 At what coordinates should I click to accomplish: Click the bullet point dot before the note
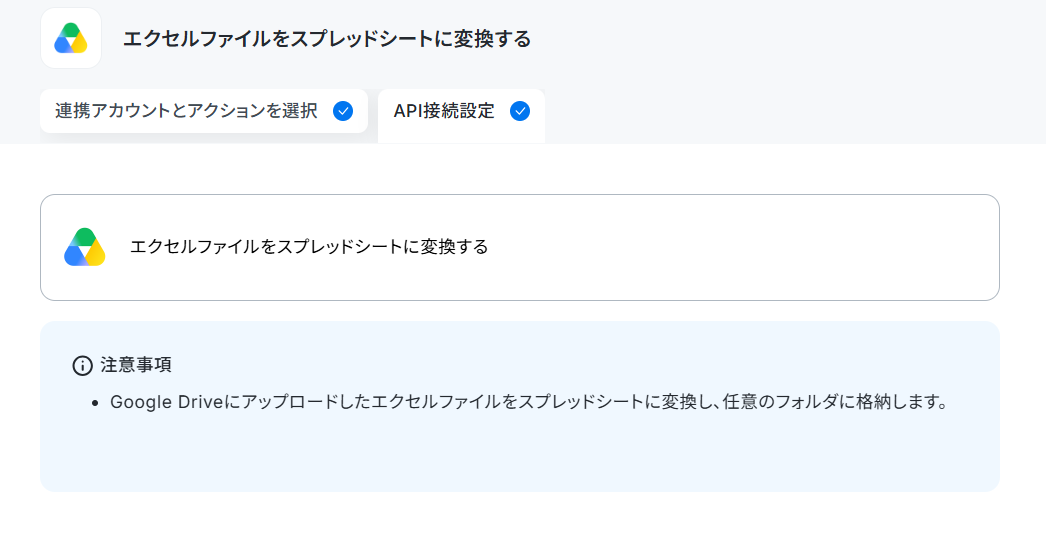(95, 403)
